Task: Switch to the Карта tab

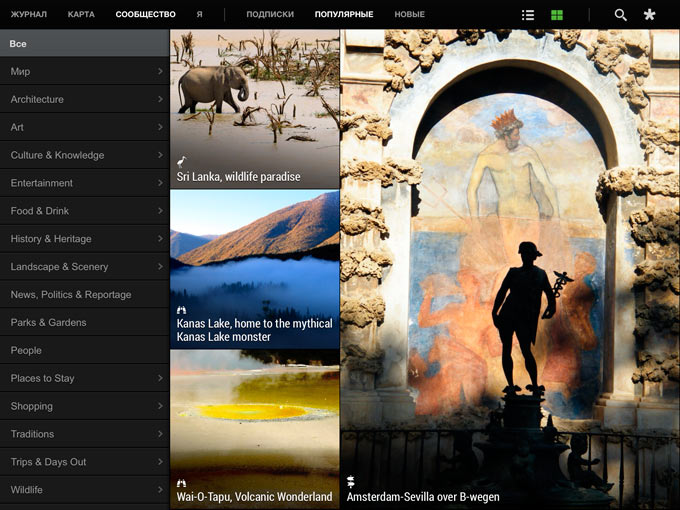Action: click(x=81, y=15)
